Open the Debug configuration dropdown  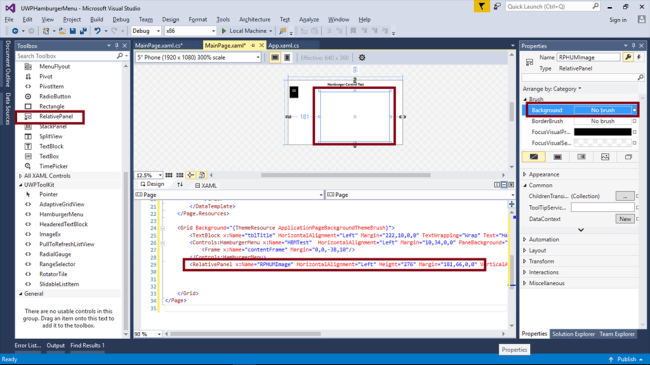(x=146, y=31)
